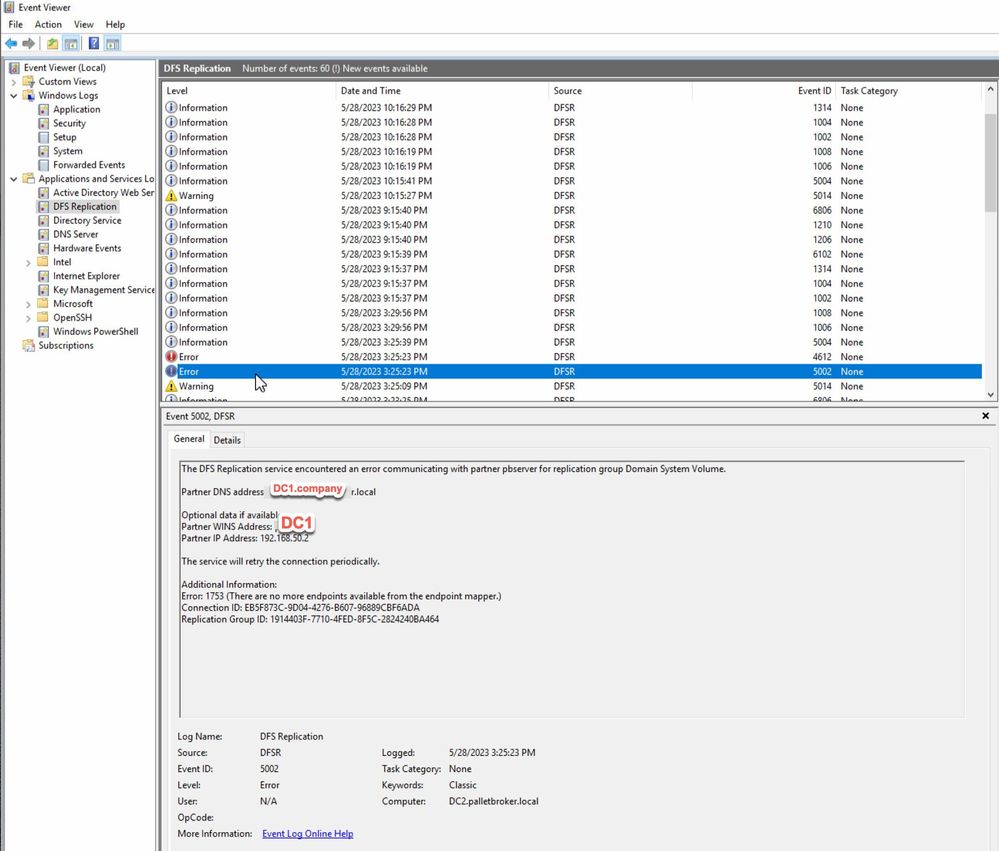Sort by Task Category column header

point(909,91)
